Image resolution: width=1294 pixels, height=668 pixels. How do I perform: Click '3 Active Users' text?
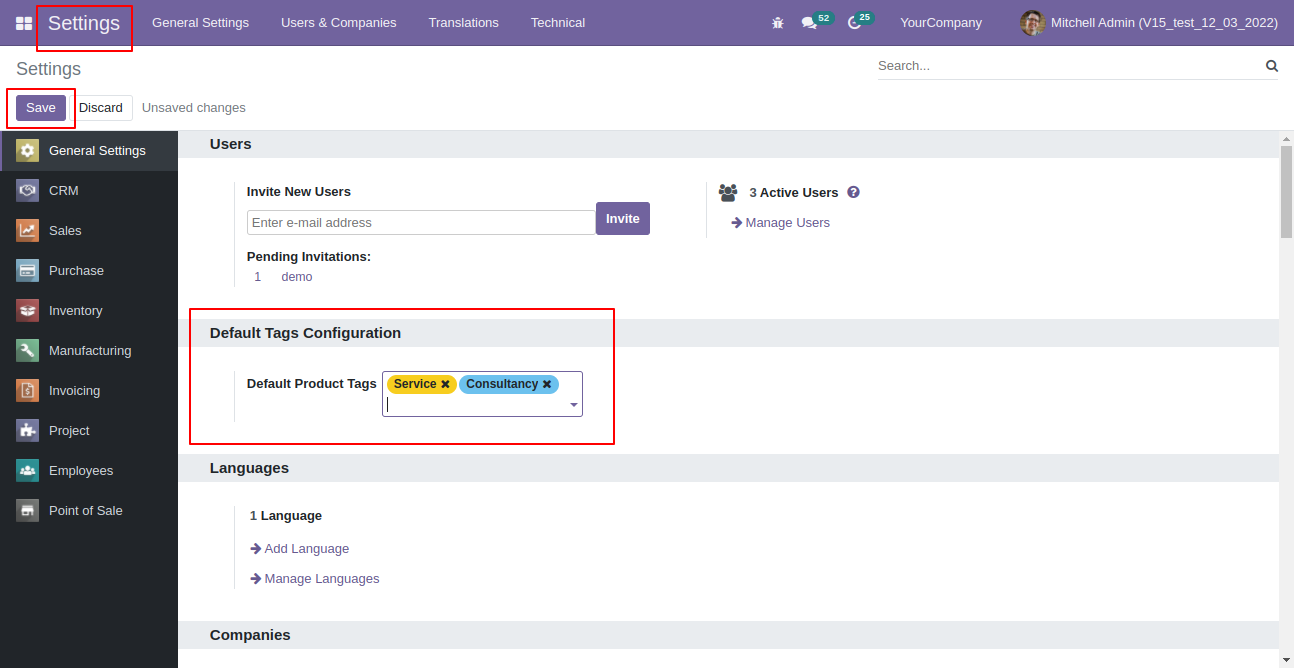click(794, 192)
